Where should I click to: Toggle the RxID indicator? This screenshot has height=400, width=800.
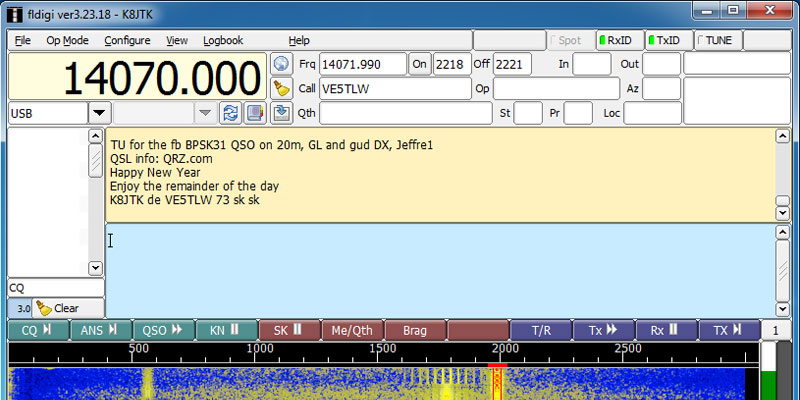(618, 40)
